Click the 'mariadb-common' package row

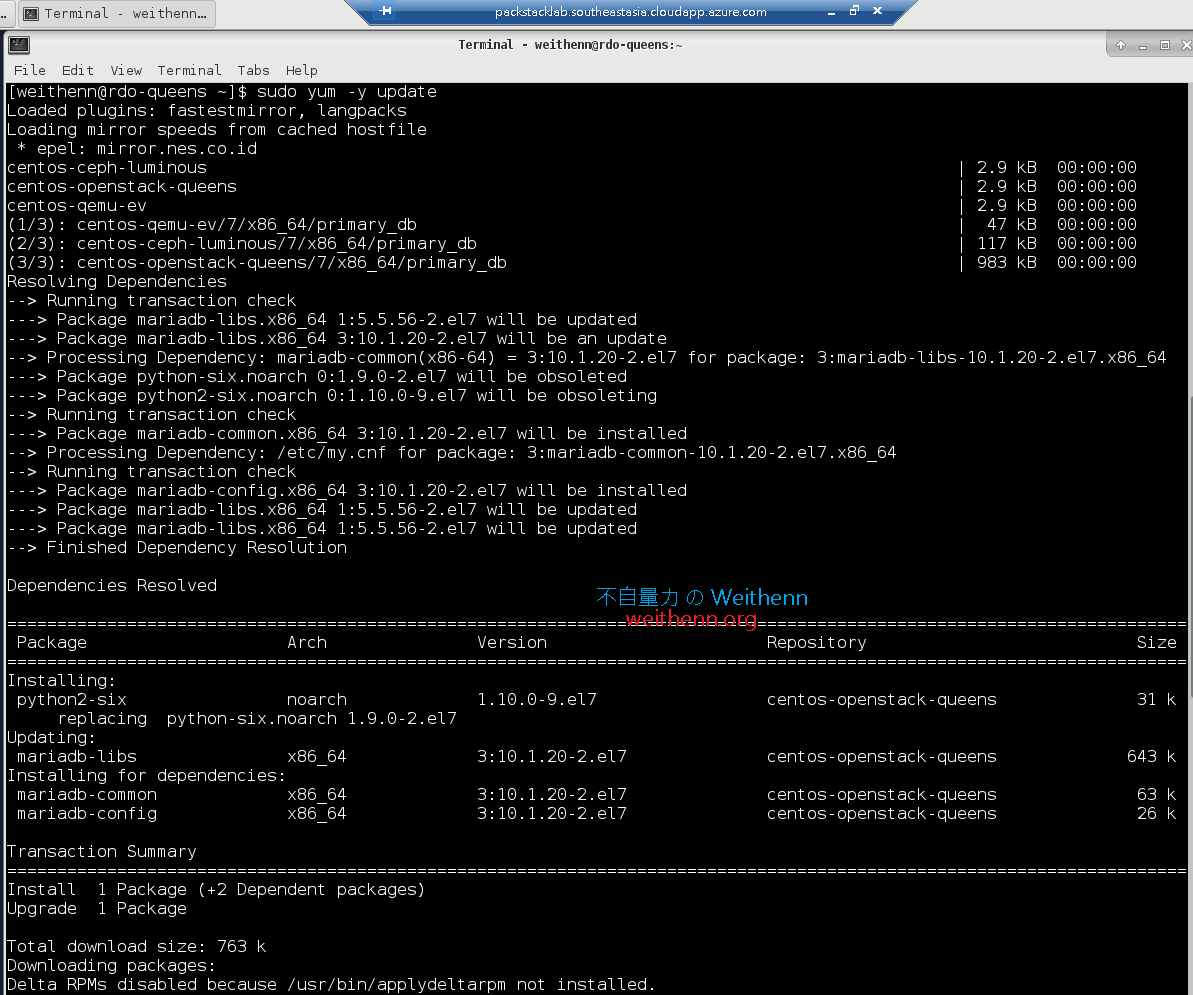595,795
